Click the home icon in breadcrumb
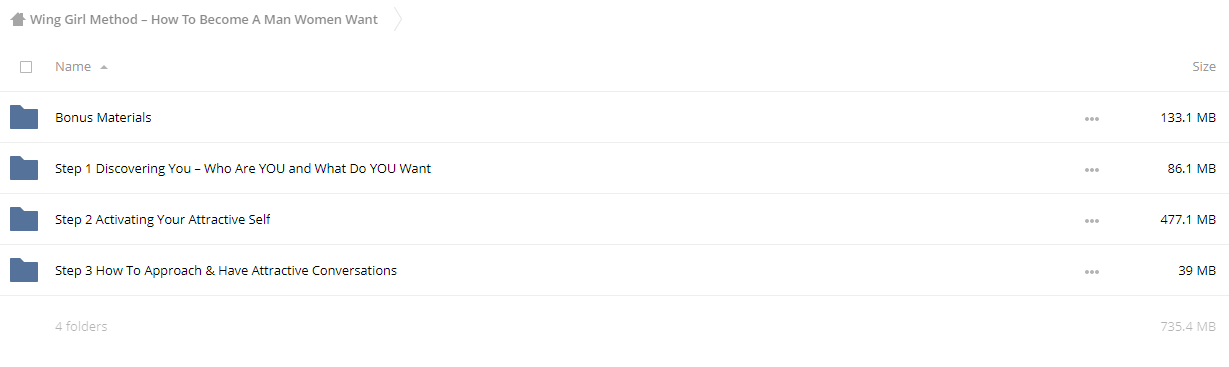Viewport: 1229px width, 367px height. 17,19
